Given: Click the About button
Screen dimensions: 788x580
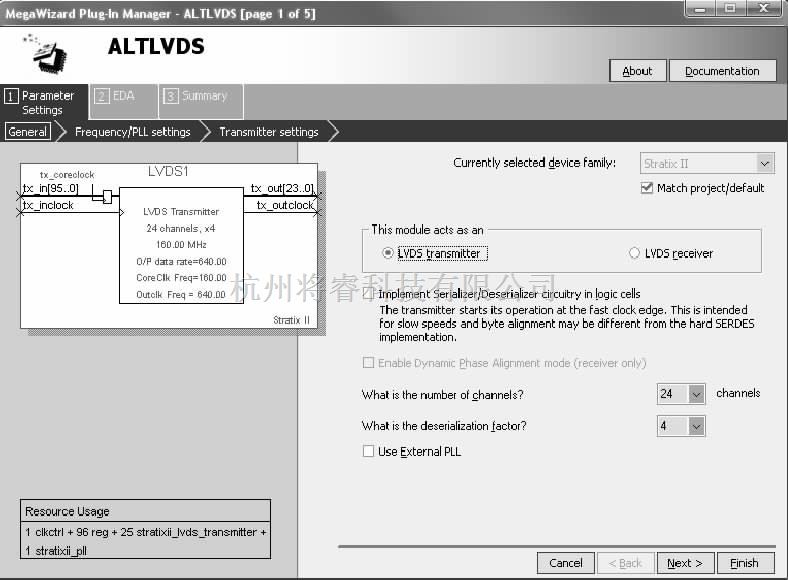Looking at the screenshot, I should click(637, 71).
